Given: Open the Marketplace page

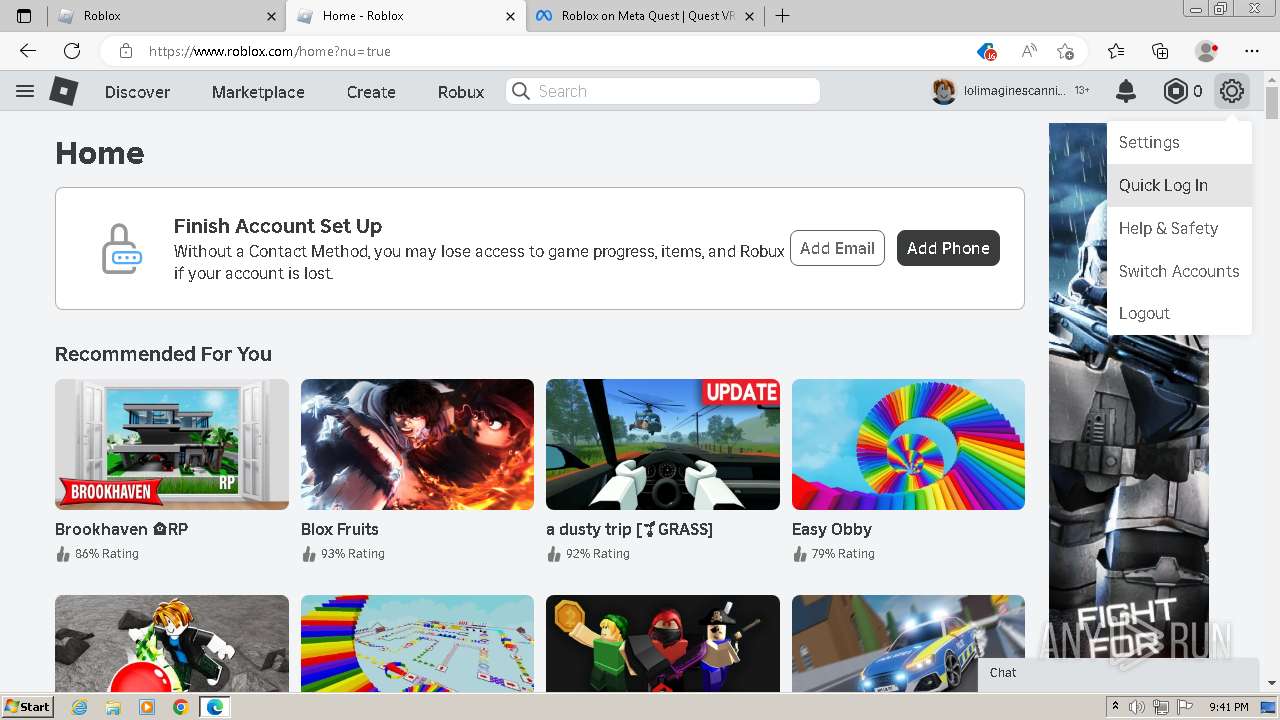Looking at the screenshot, I should [x=258, y=92].
